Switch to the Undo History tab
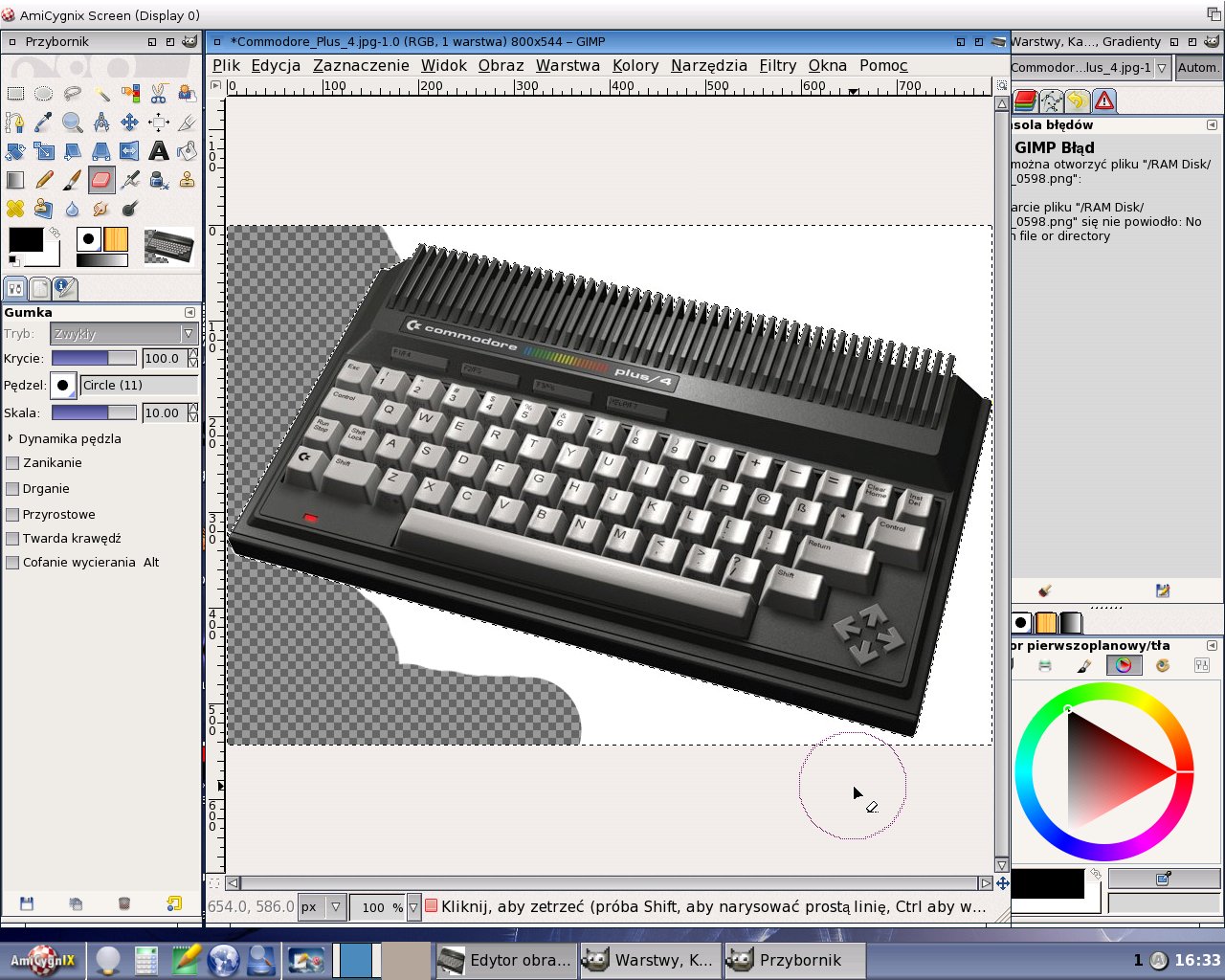Screen dimensions: 1225x980 click(1078, 100)
